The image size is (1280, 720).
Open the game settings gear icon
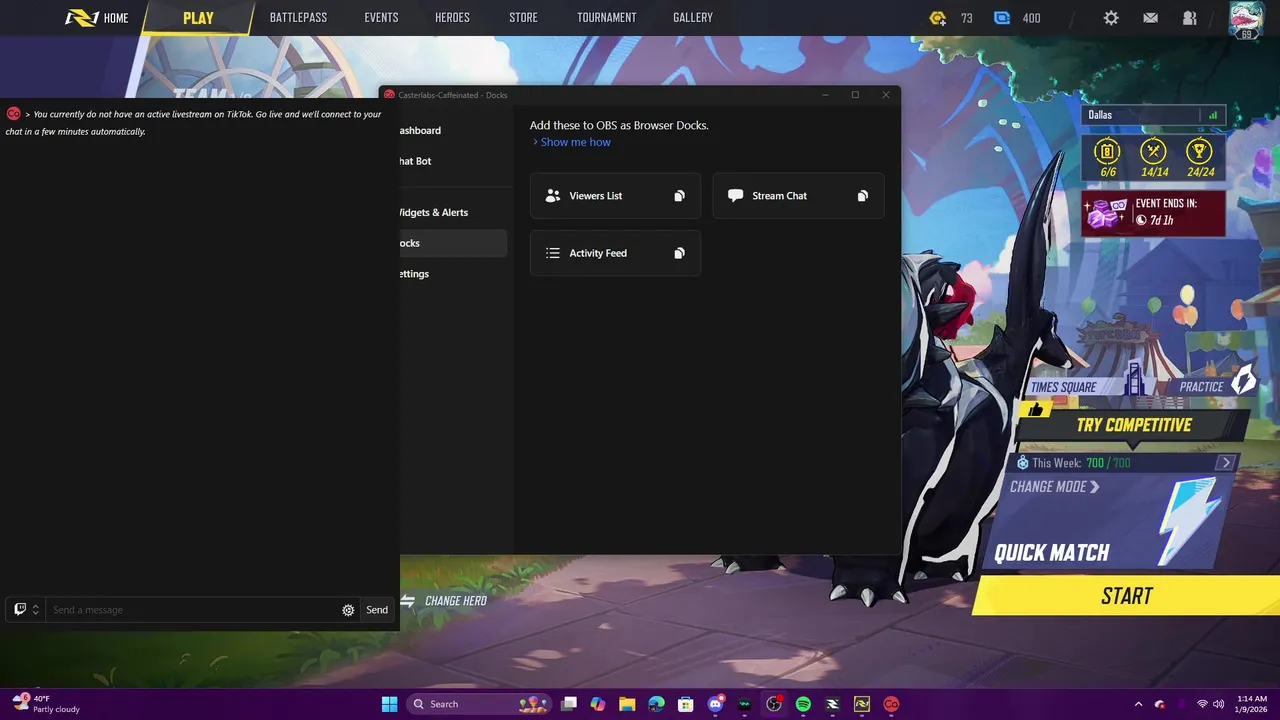(x=1111, y=18)
